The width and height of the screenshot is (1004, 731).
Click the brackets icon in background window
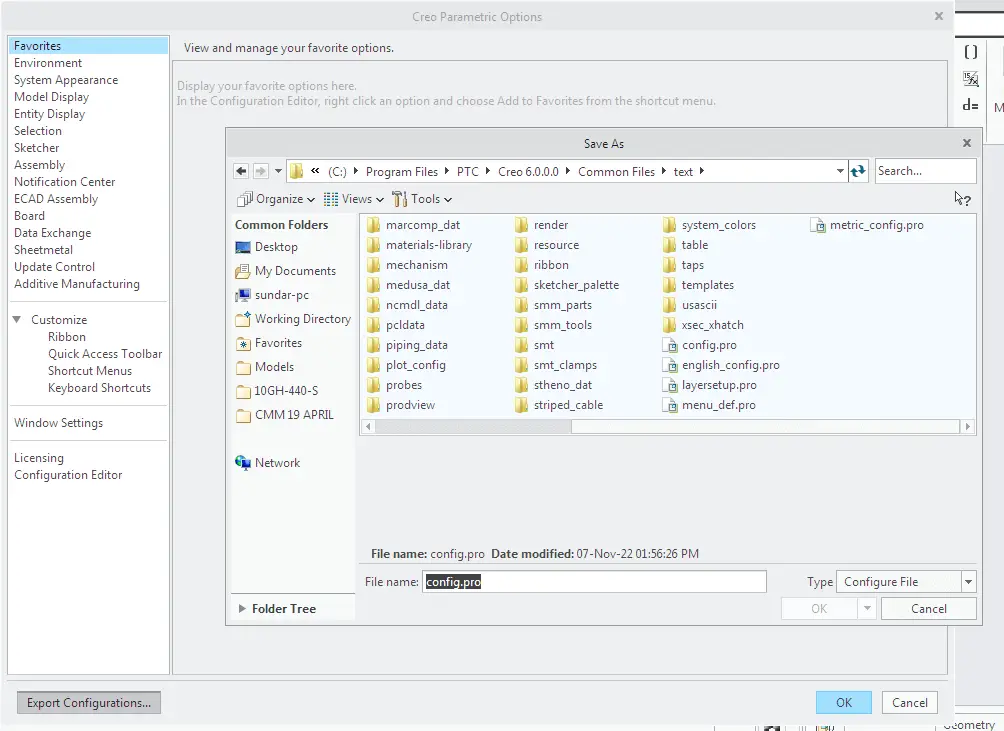[970, 52]
